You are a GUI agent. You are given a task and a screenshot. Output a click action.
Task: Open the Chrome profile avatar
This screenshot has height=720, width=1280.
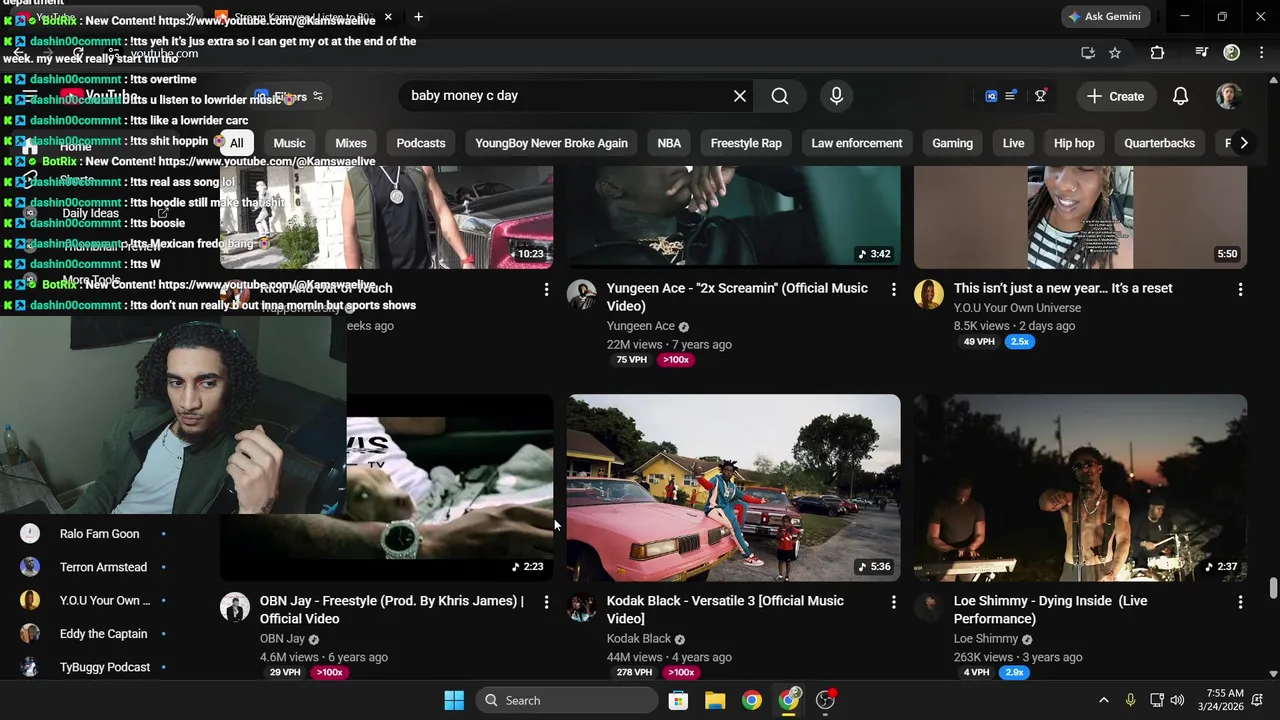tap(1232, 53)
